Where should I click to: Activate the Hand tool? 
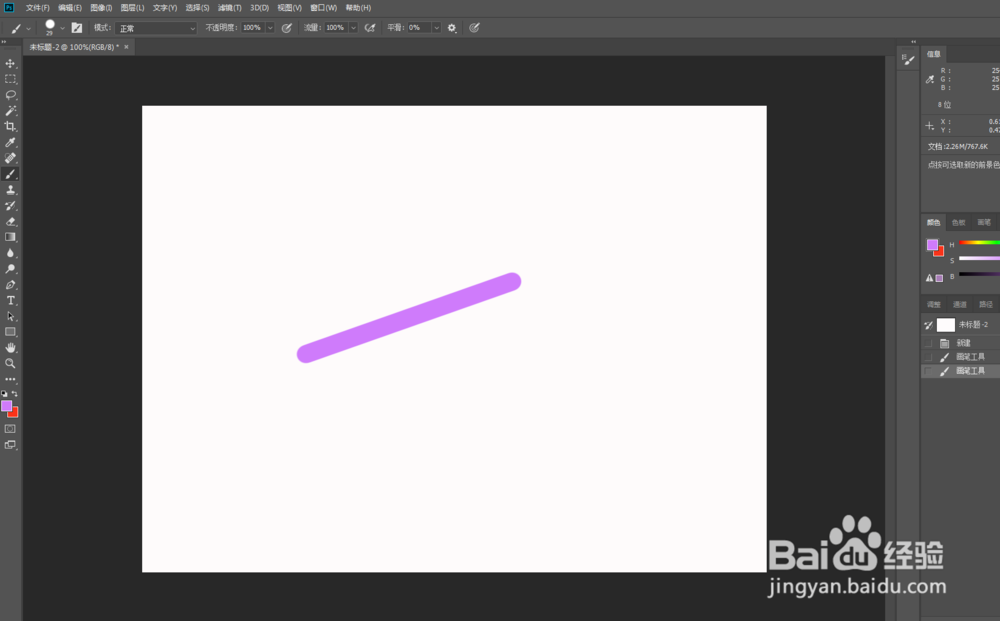pos(11,347)
